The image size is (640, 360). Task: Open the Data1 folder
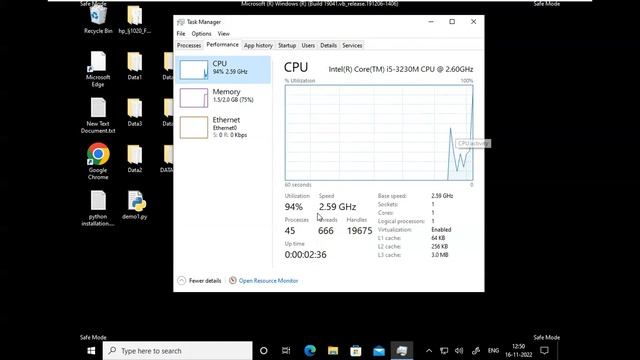(134, 65)
